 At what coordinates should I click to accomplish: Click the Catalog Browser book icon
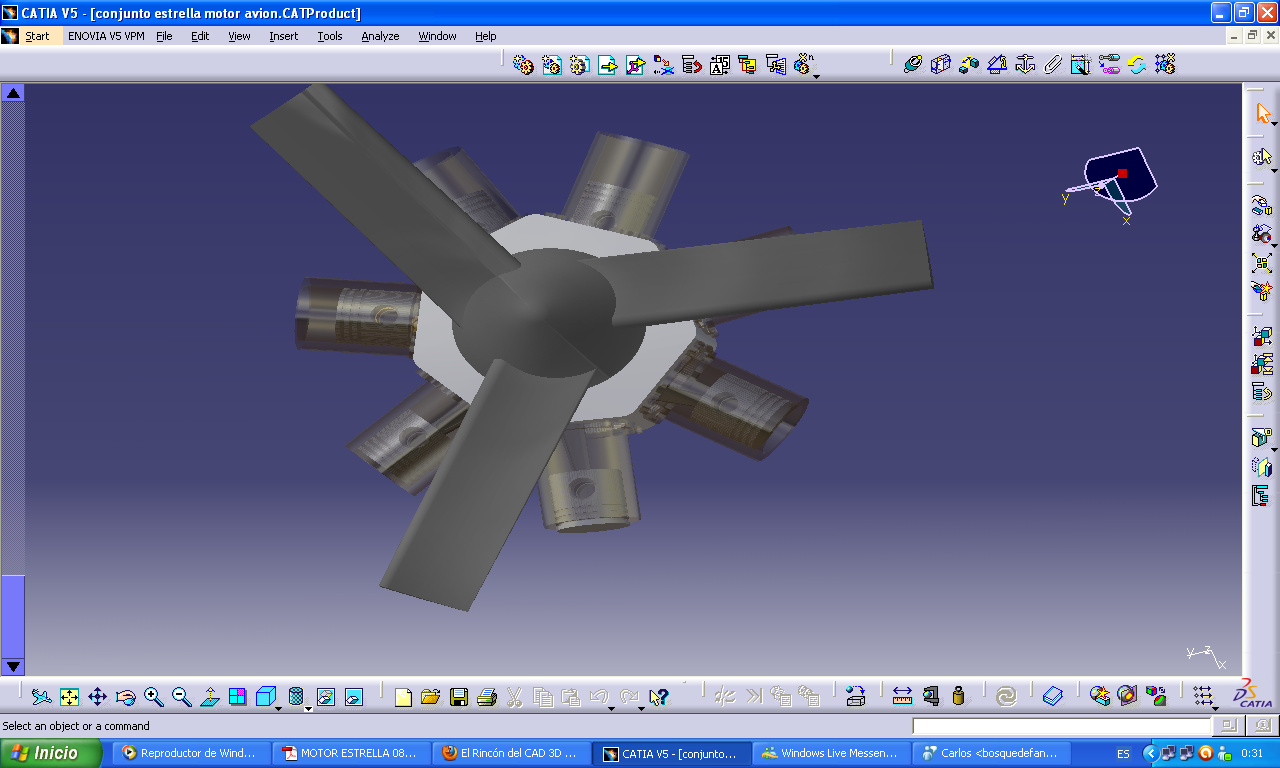(x=1052, y=697)
